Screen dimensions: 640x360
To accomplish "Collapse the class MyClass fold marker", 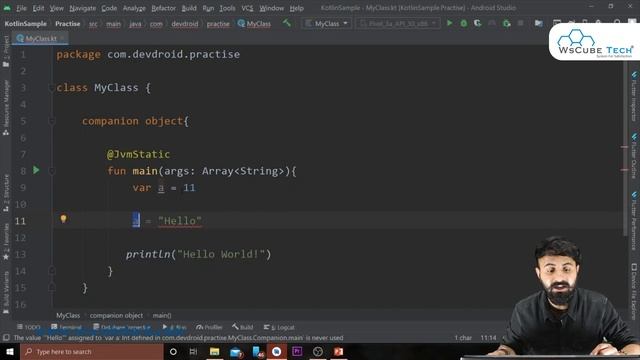I will point(51,88).
